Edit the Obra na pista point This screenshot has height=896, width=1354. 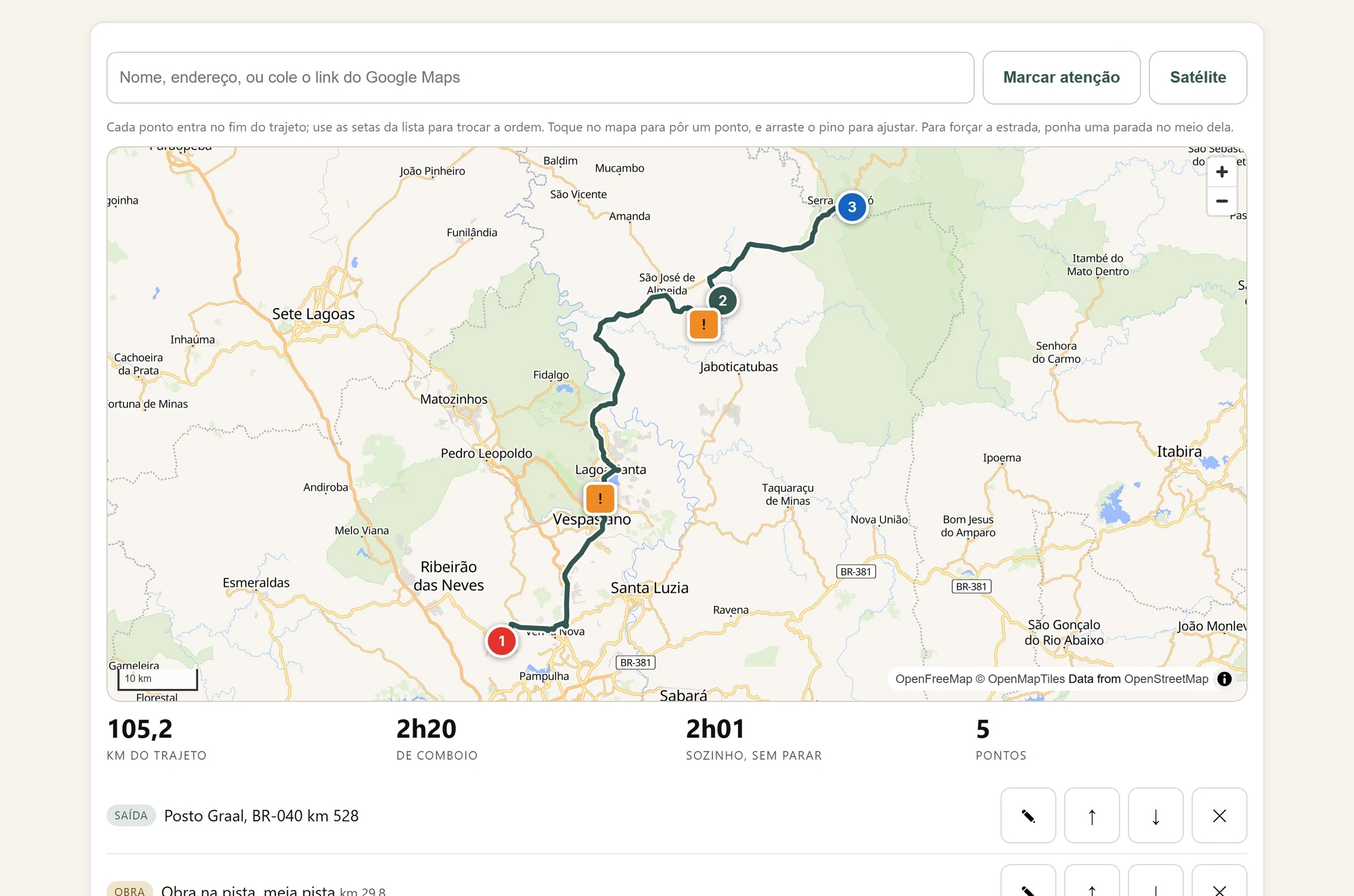pyautogui.click(x=1028, y=881)
